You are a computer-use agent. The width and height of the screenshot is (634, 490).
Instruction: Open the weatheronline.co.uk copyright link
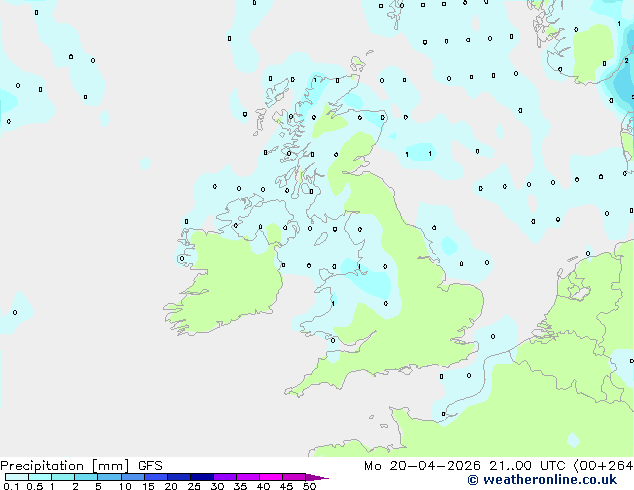542,480
